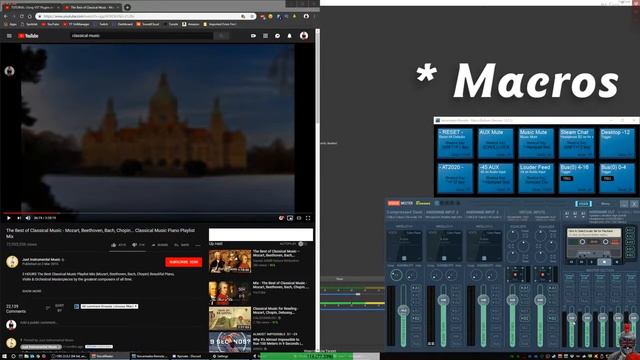Mute YouTube player volume speaker icon
Viewport: 640px width, 360px height.
[28, 218]
